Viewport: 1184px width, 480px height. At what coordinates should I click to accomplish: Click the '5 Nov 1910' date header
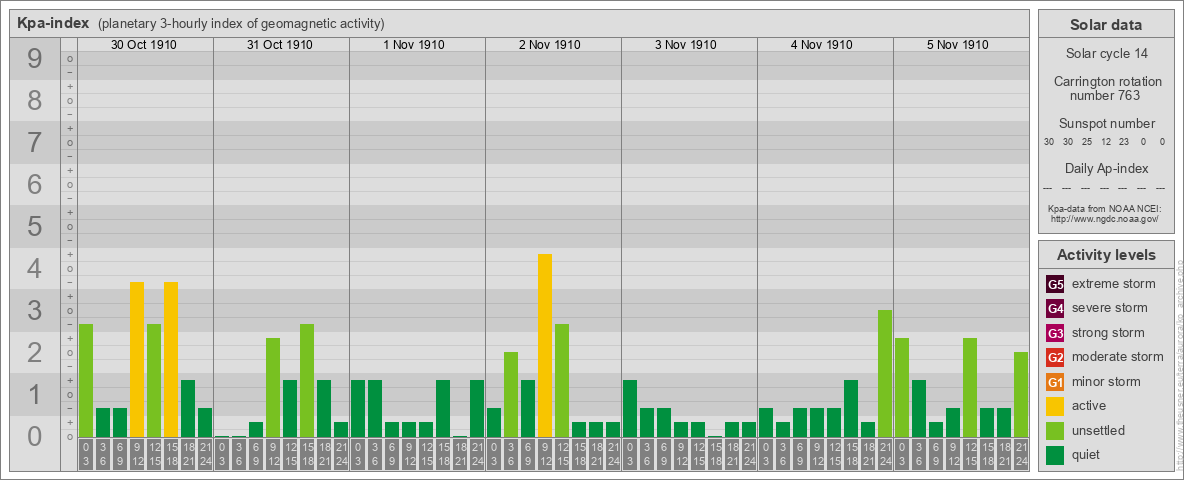click(957, 45)
